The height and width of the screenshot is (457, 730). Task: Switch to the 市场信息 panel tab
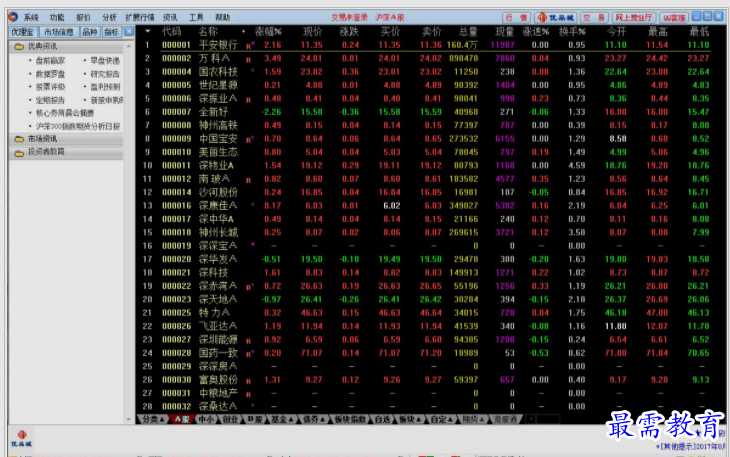[x=57, y=32]
